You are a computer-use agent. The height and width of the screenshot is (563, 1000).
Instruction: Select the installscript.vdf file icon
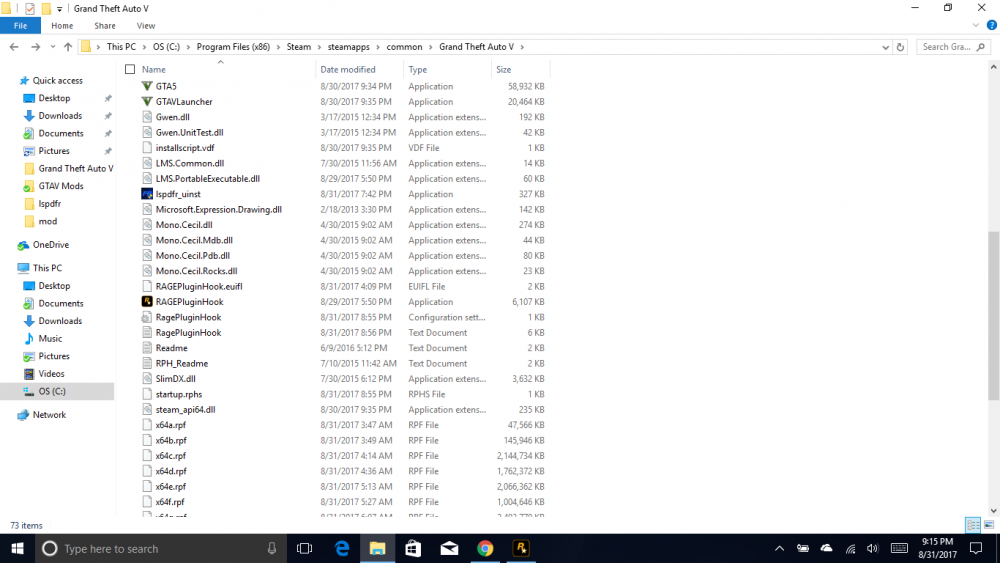click(147, 148)
